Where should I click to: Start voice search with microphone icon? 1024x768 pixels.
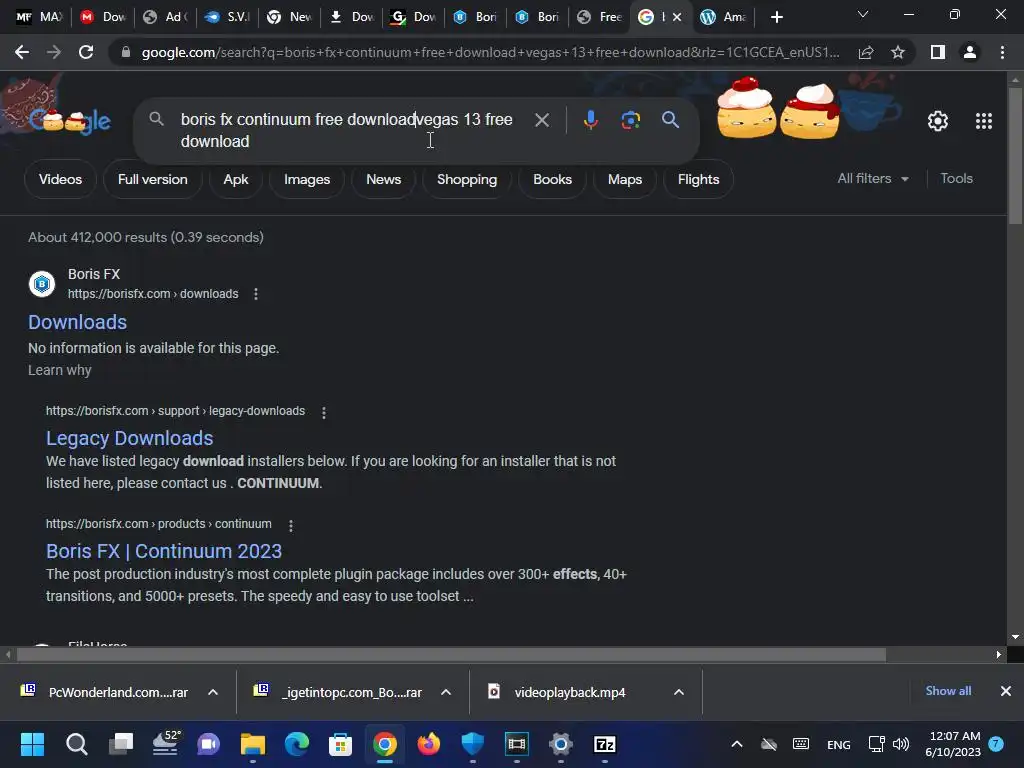click(590, 120)
